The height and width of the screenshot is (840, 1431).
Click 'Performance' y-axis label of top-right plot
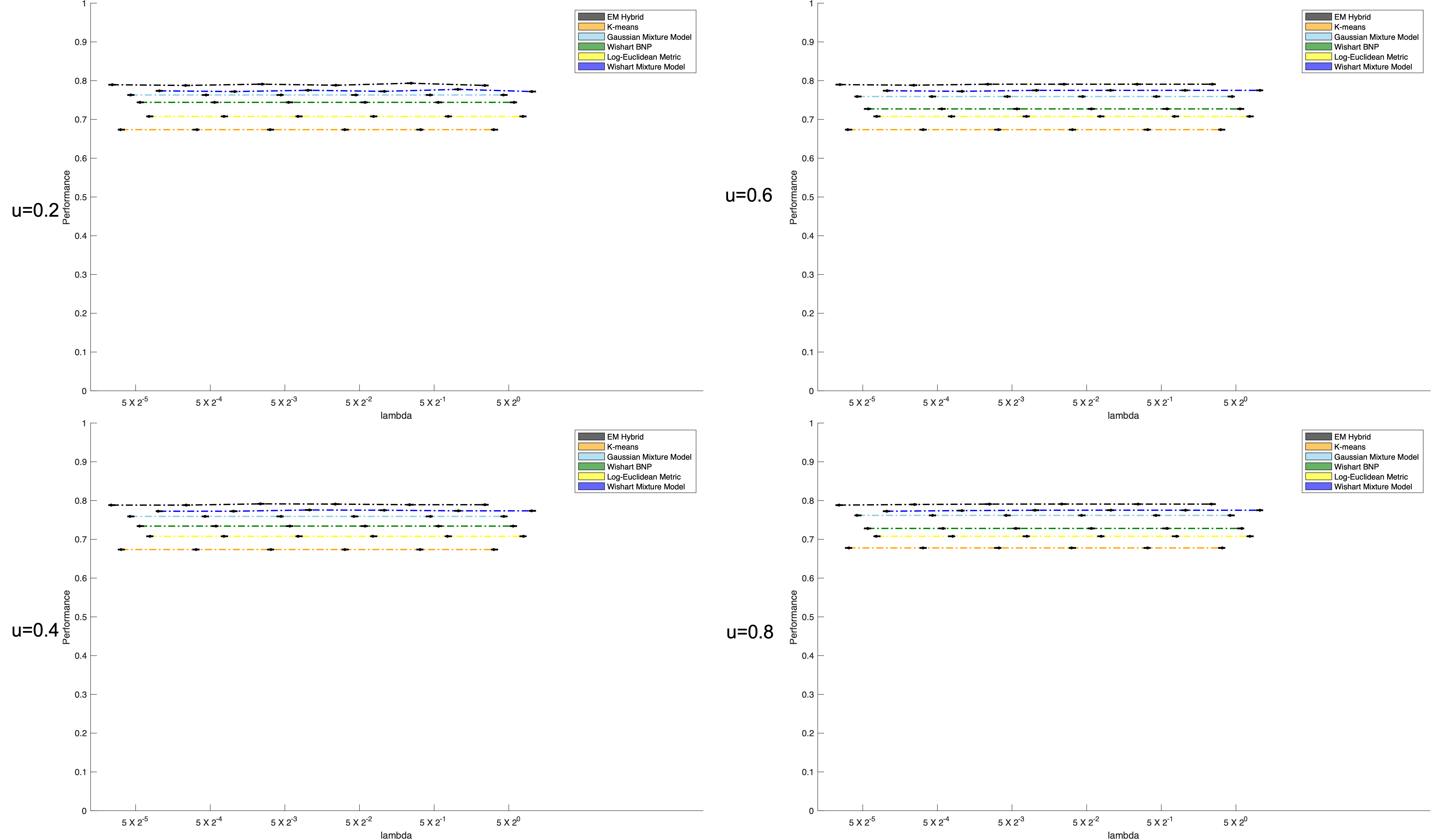793,197
